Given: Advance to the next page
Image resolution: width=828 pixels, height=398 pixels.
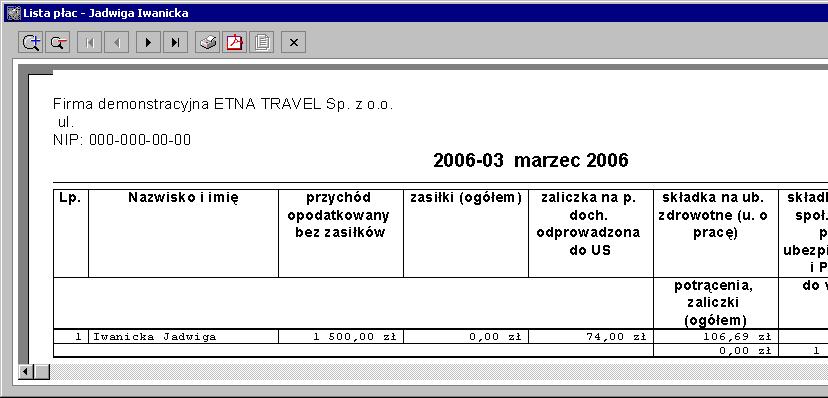Looking at the screenshot, I should pos(148,43).
